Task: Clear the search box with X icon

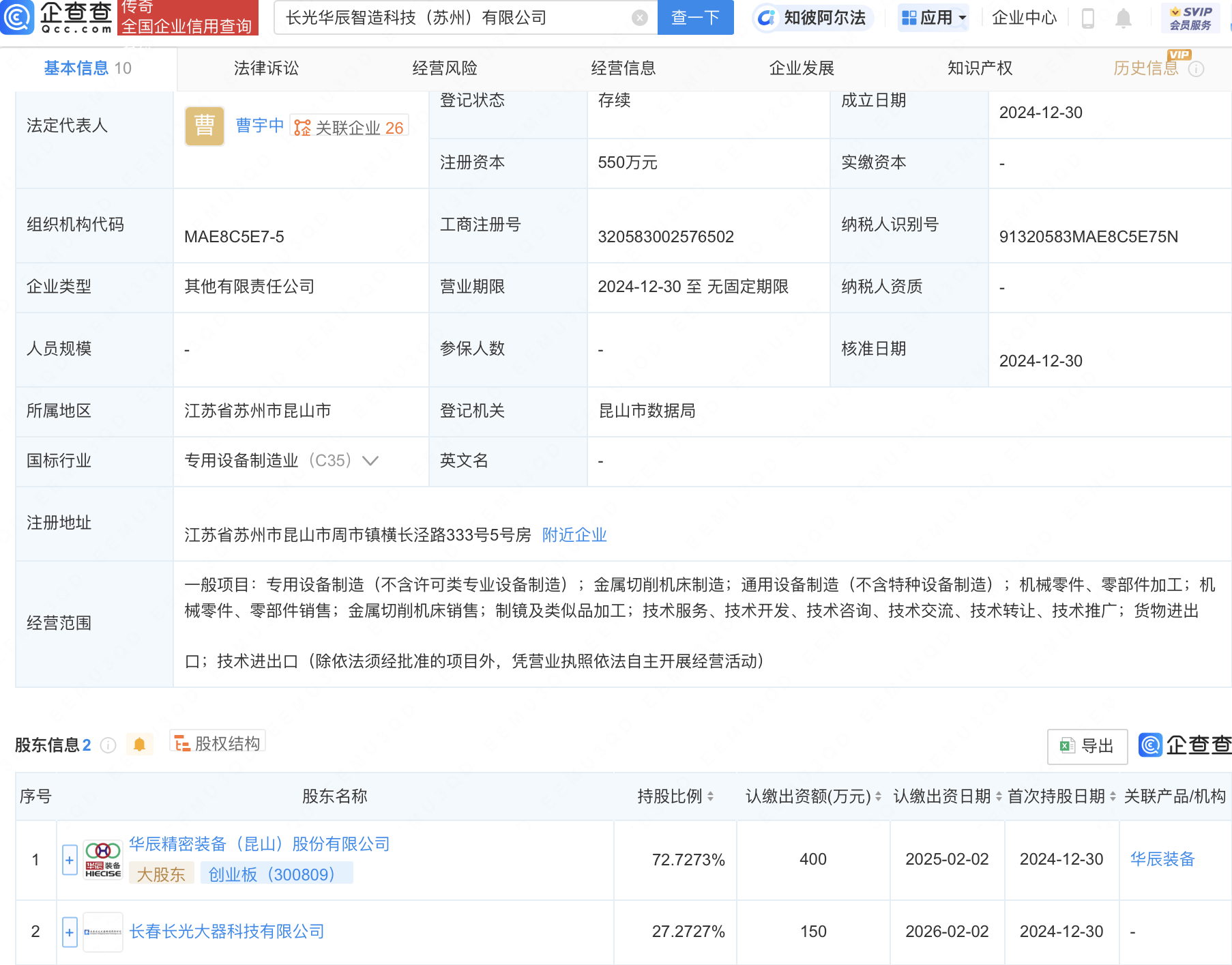Action: pos(639,18)
